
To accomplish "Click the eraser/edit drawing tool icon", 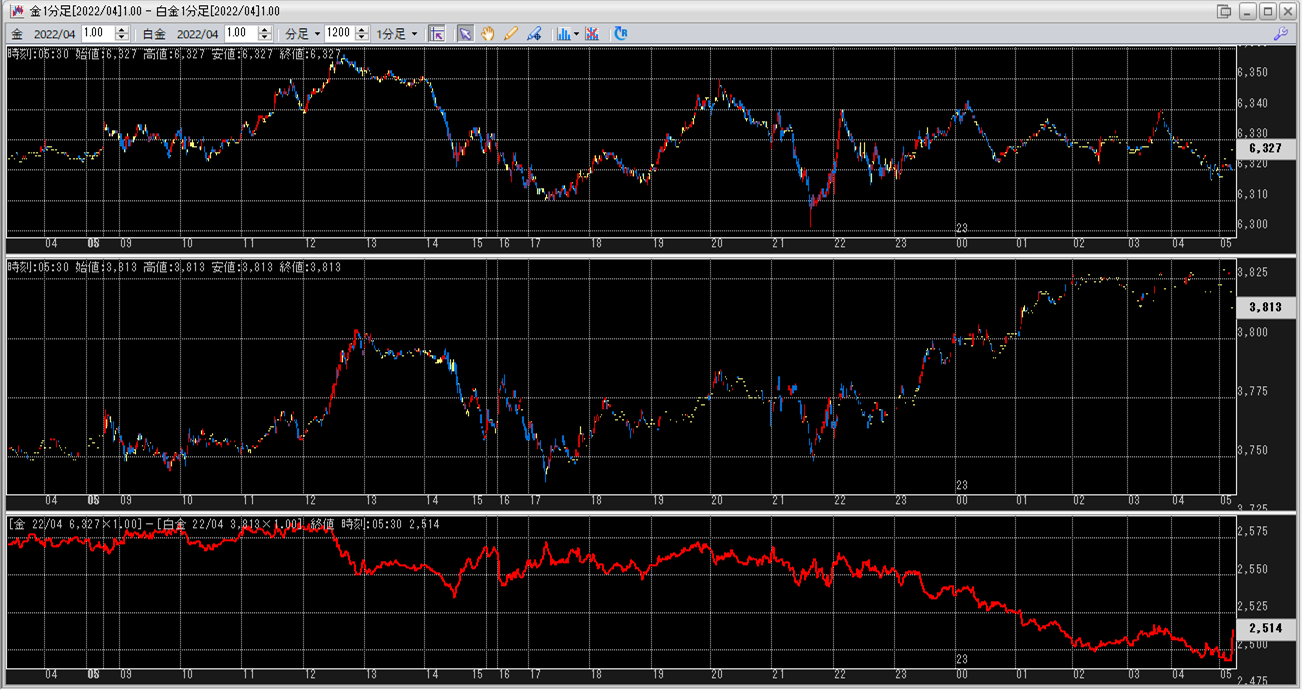I will (x=535, y=33).
